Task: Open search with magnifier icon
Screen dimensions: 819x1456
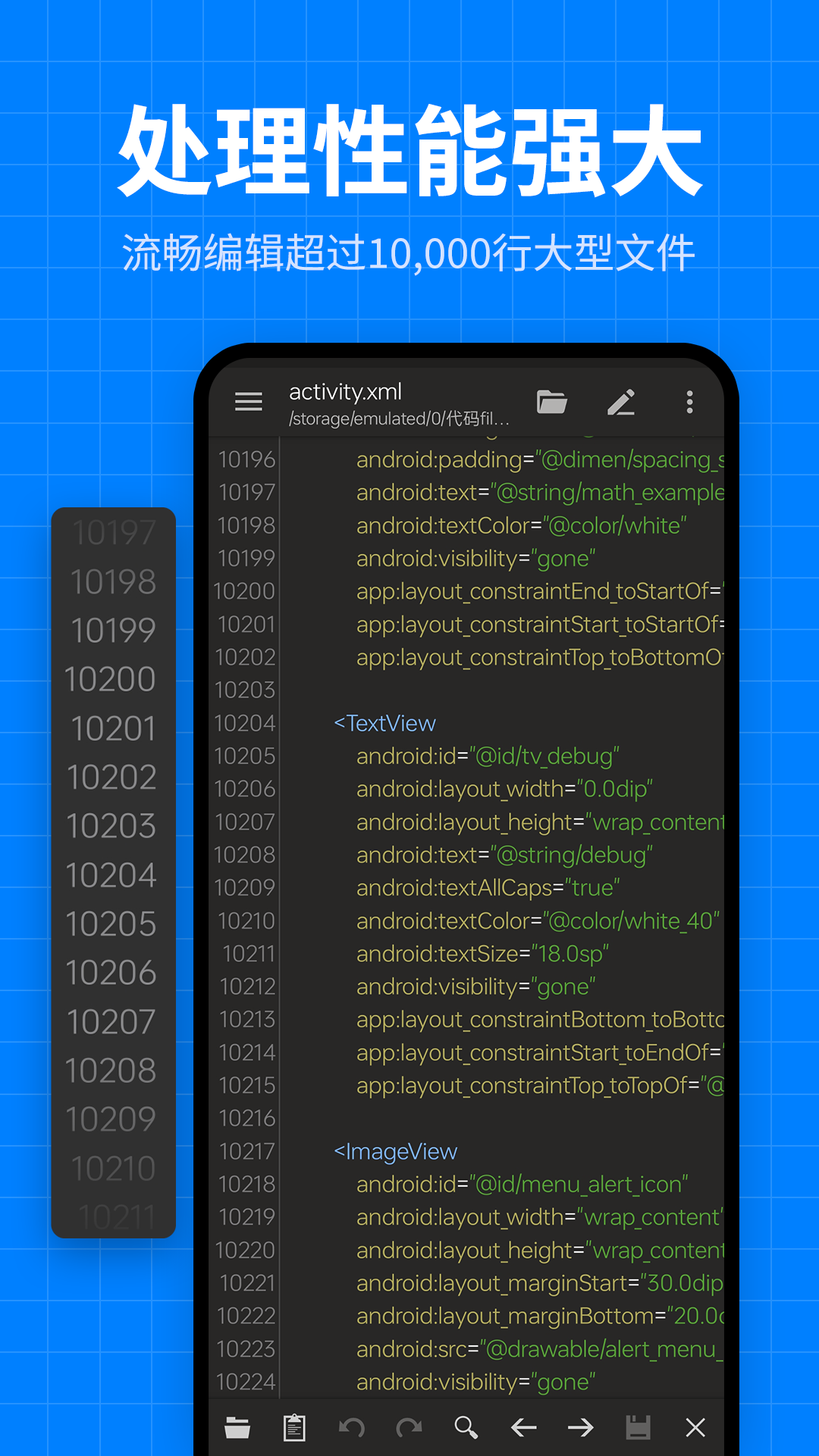Action: (x=466, y=1428)
